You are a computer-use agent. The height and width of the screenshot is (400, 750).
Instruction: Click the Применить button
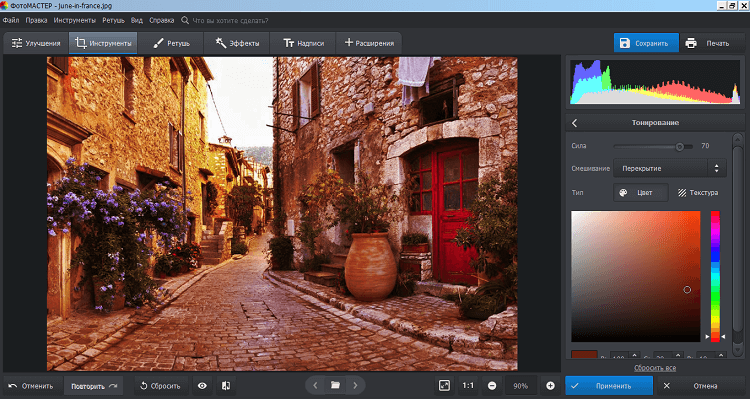[x=610, y=385]
